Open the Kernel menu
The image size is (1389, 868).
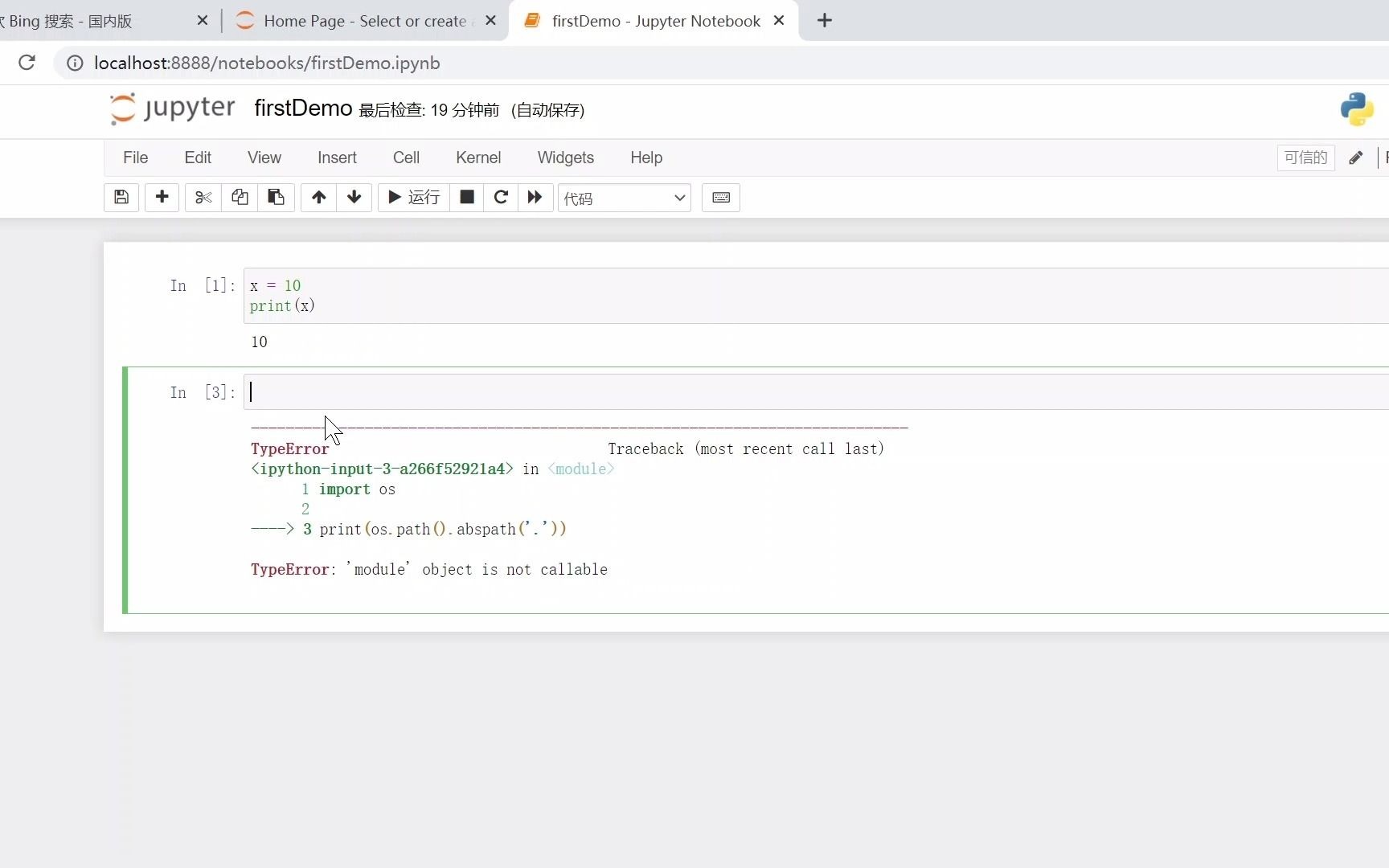point(478,158)
